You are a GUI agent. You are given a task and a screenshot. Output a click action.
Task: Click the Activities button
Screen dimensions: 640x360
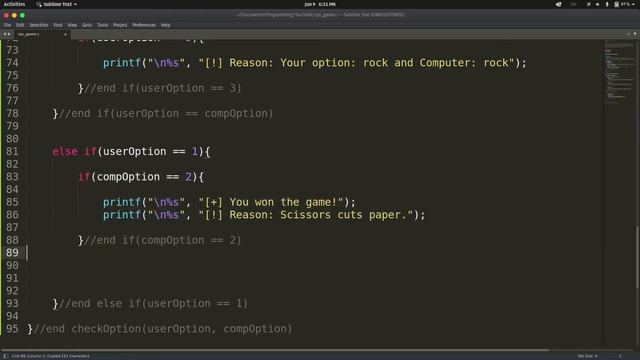coord(14,4)
